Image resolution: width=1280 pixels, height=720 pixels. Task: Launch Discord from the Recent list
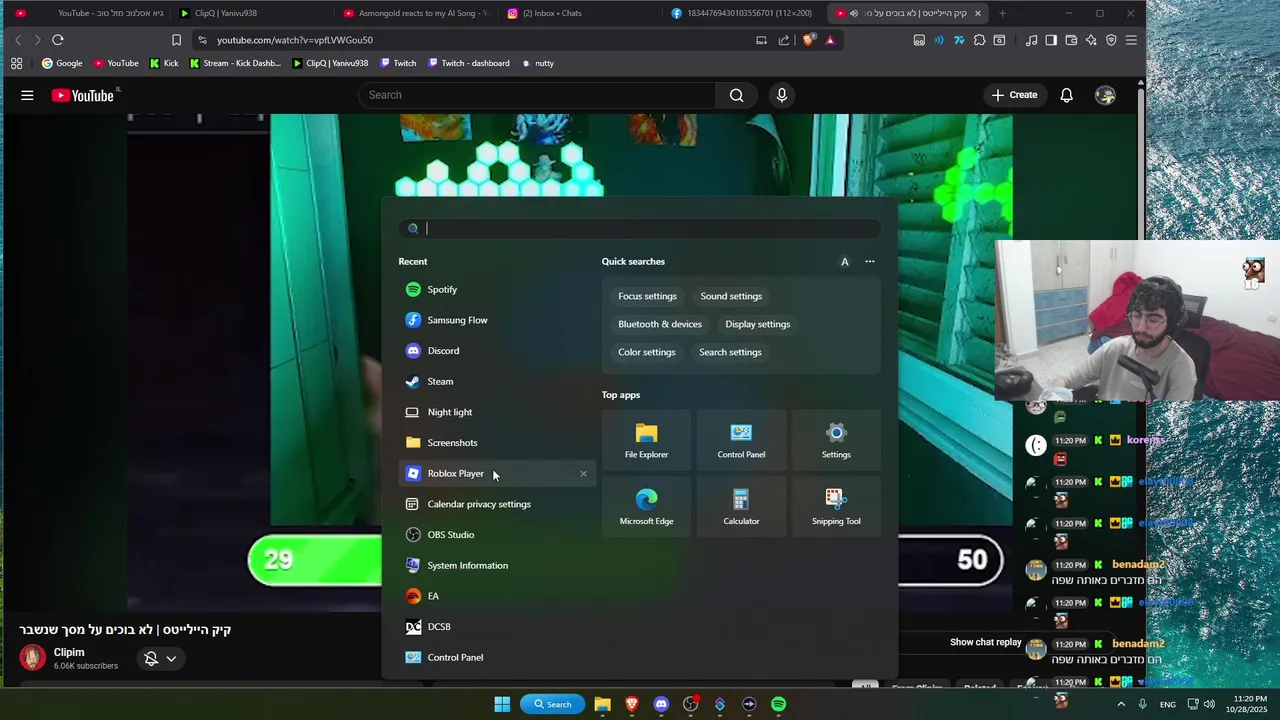coord(497,351)
